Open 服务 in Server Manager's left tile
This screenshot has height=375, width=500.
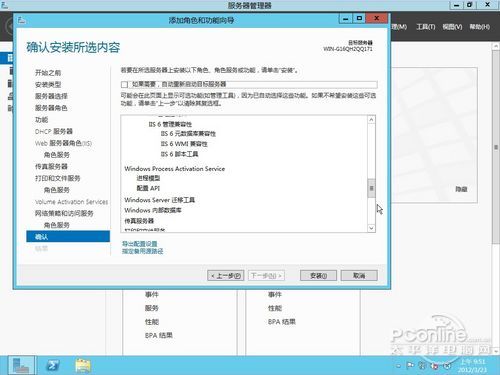(x=152, y=308)
